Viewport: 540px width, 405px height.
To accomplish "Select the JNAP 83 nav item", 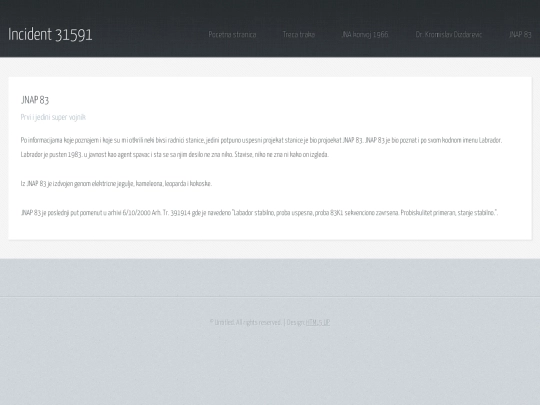I will (520, 34).
